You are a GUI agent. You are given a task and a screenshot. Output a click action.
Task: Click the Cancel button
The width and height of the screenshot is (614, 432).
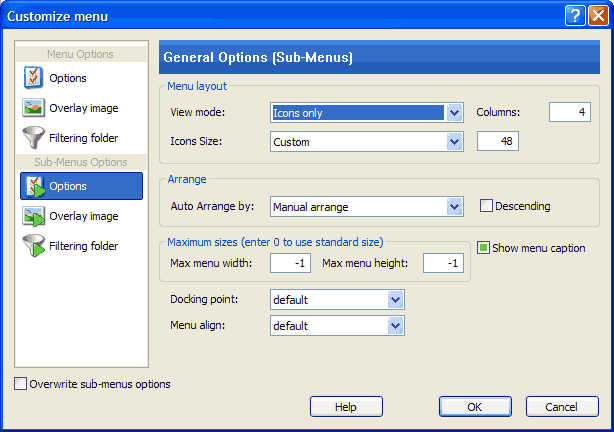click(x=562, y=407)
